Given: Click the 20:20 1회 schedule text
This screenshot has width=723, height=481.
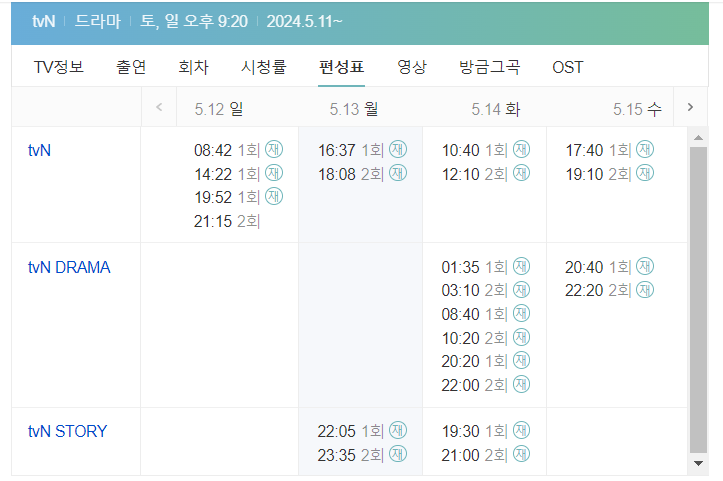Looking at the screenshot, I should (x=474, y=362).
